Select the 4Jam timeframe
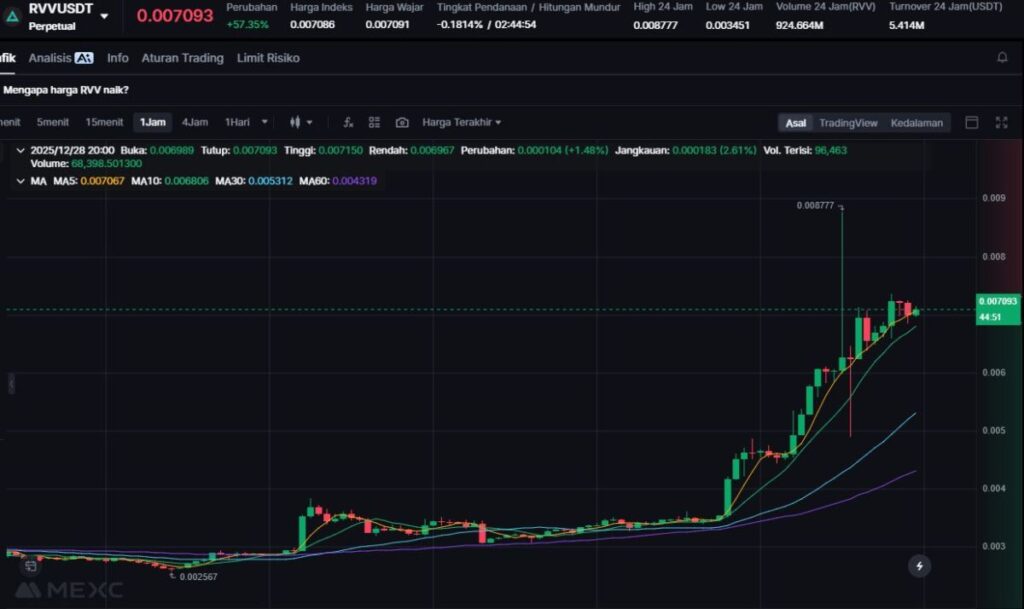Viewport: 1024px width, 609px height. coord(194,122)
